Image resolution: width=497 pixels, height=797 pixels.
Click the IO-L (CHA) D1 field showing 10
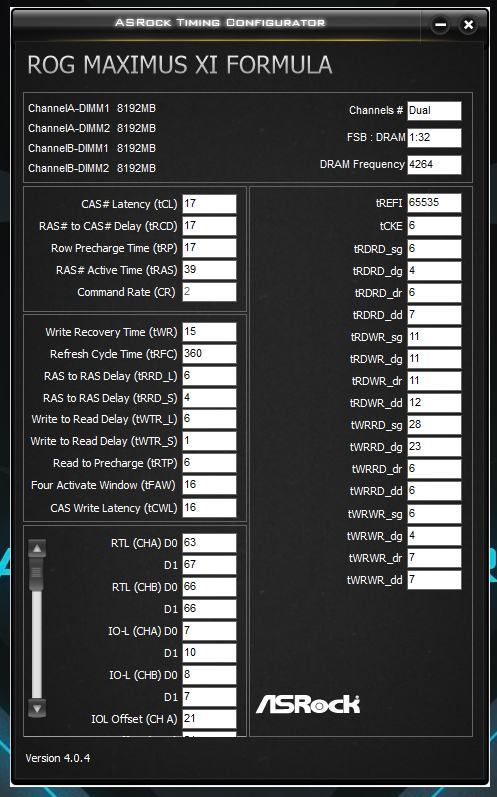(209, 653)
